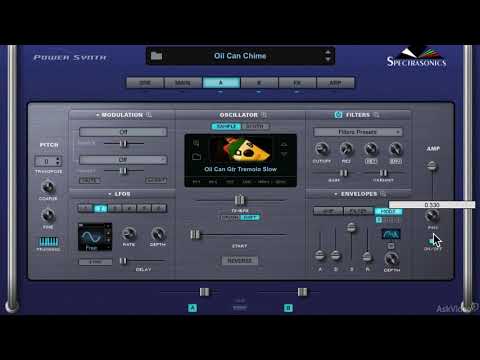Select the Layer B tab

click(259, 83)
